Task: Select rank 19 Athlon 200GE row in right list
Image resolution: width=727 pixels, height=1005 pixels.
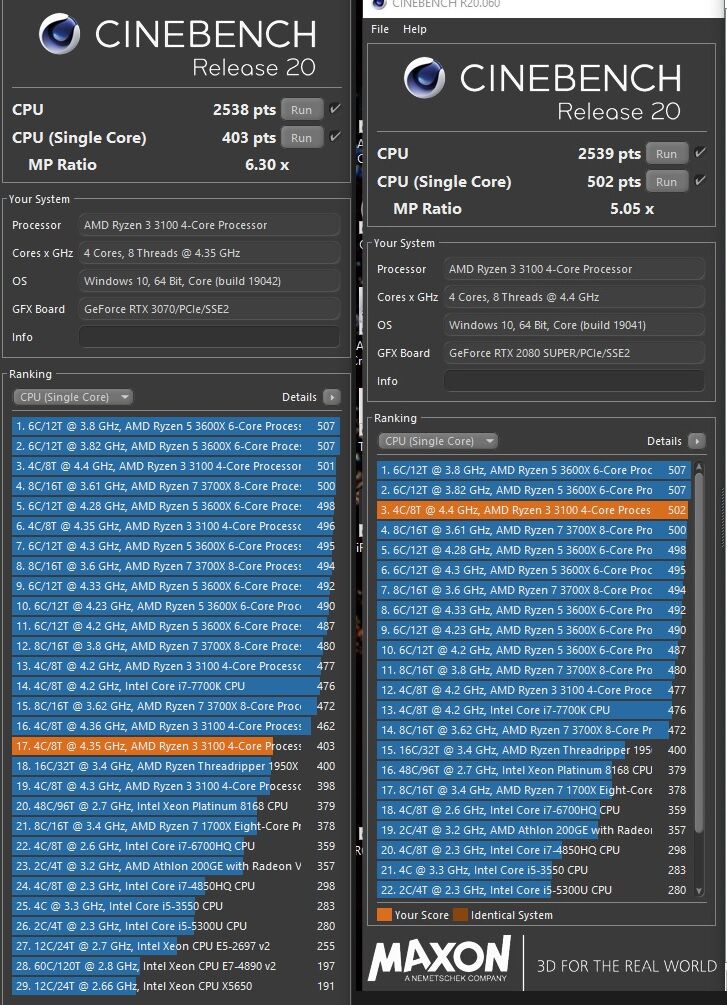Action: pos(533,830)
